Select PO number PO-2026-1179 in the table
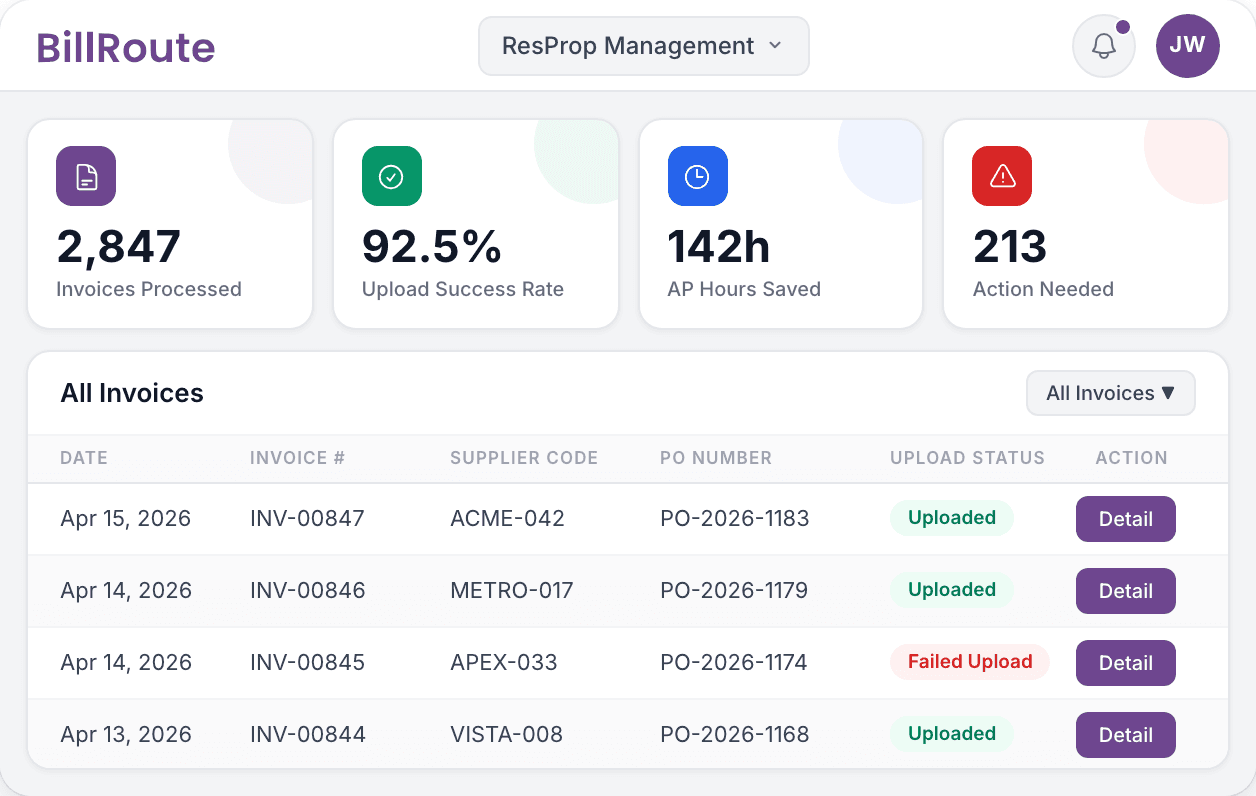Screen dimensions: 1256x796 click(x=734, y=590)
